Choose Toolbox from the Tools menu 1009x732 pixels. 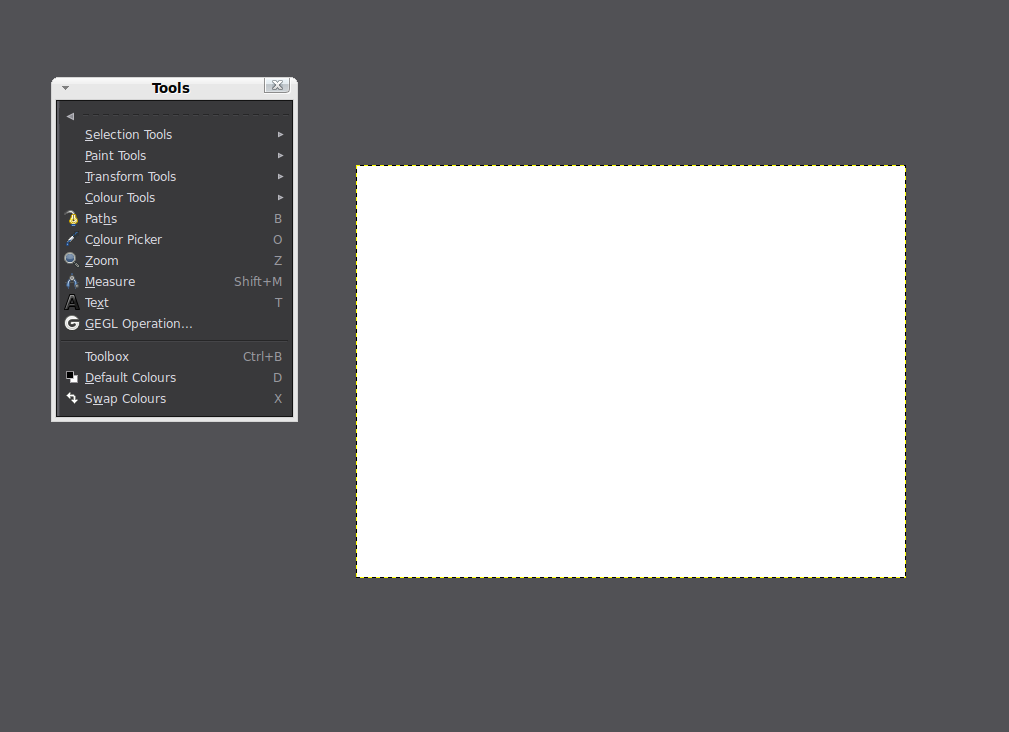[x=174, y=356]
